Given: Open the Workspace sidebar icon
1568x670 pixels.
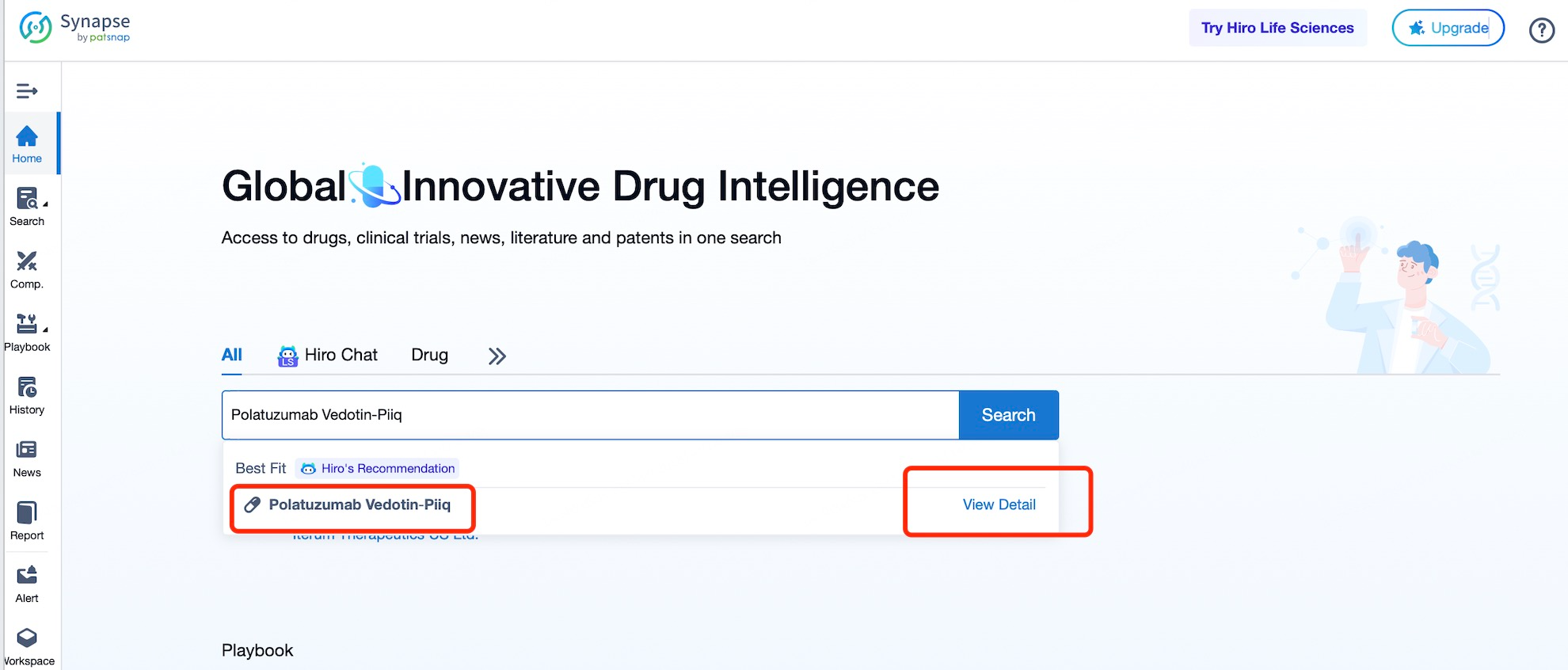Looking at the screenshot, I should tap(27, 645).
